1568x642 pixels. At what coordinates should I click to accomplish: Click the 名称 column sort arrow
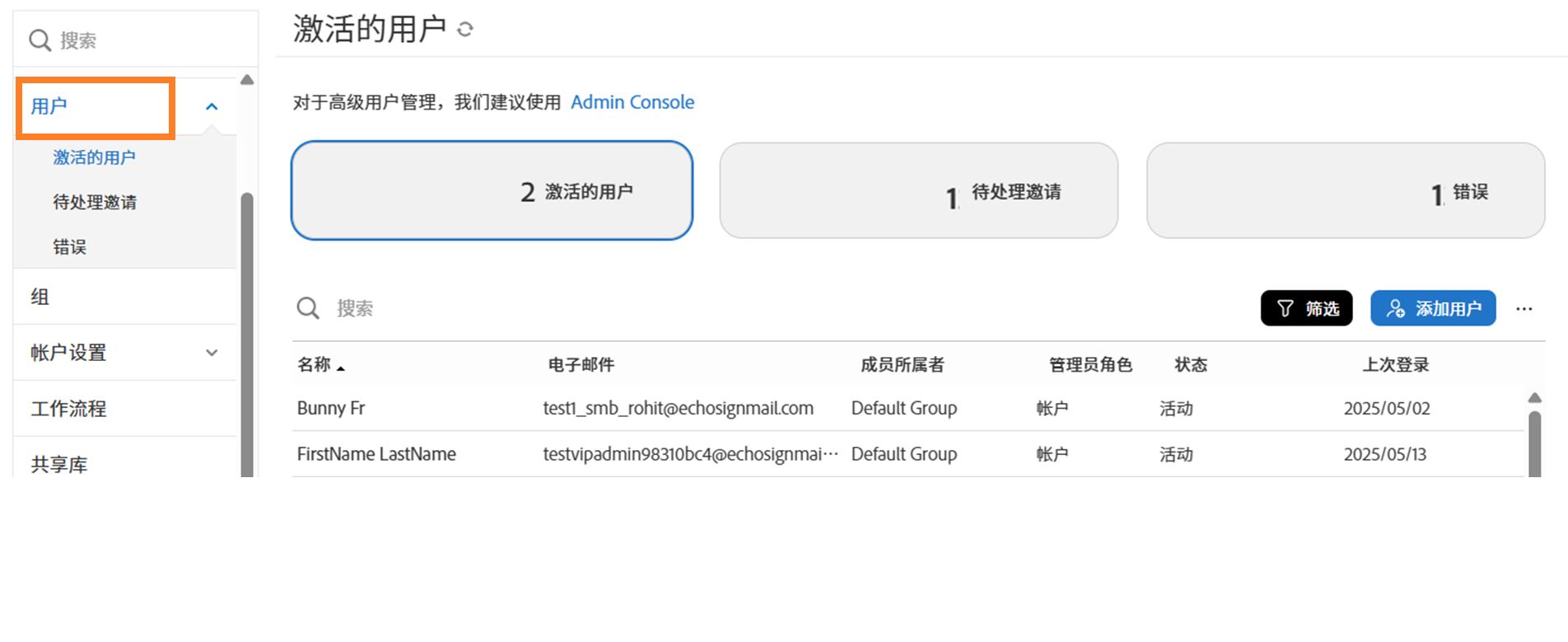(x=341, y=368)
